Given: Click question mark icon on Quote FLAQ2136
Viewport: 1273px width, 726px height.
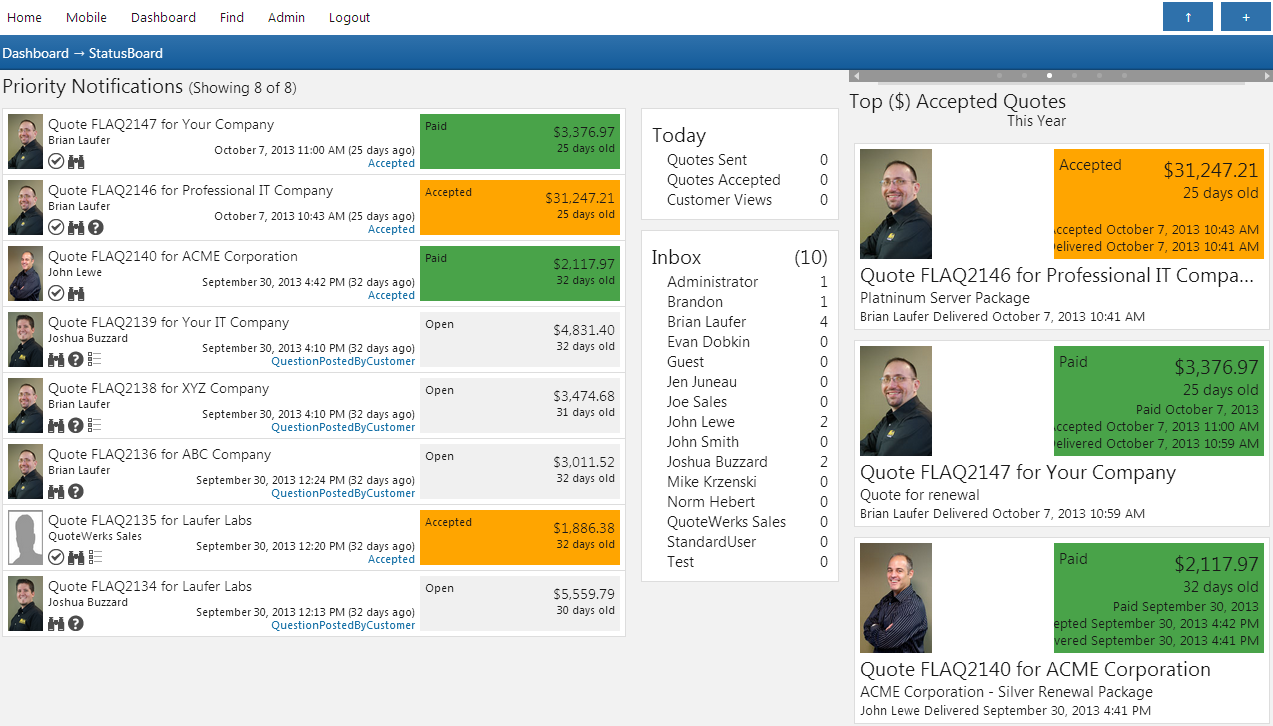Looking at the screenshot, I should [x=76, y=491].
